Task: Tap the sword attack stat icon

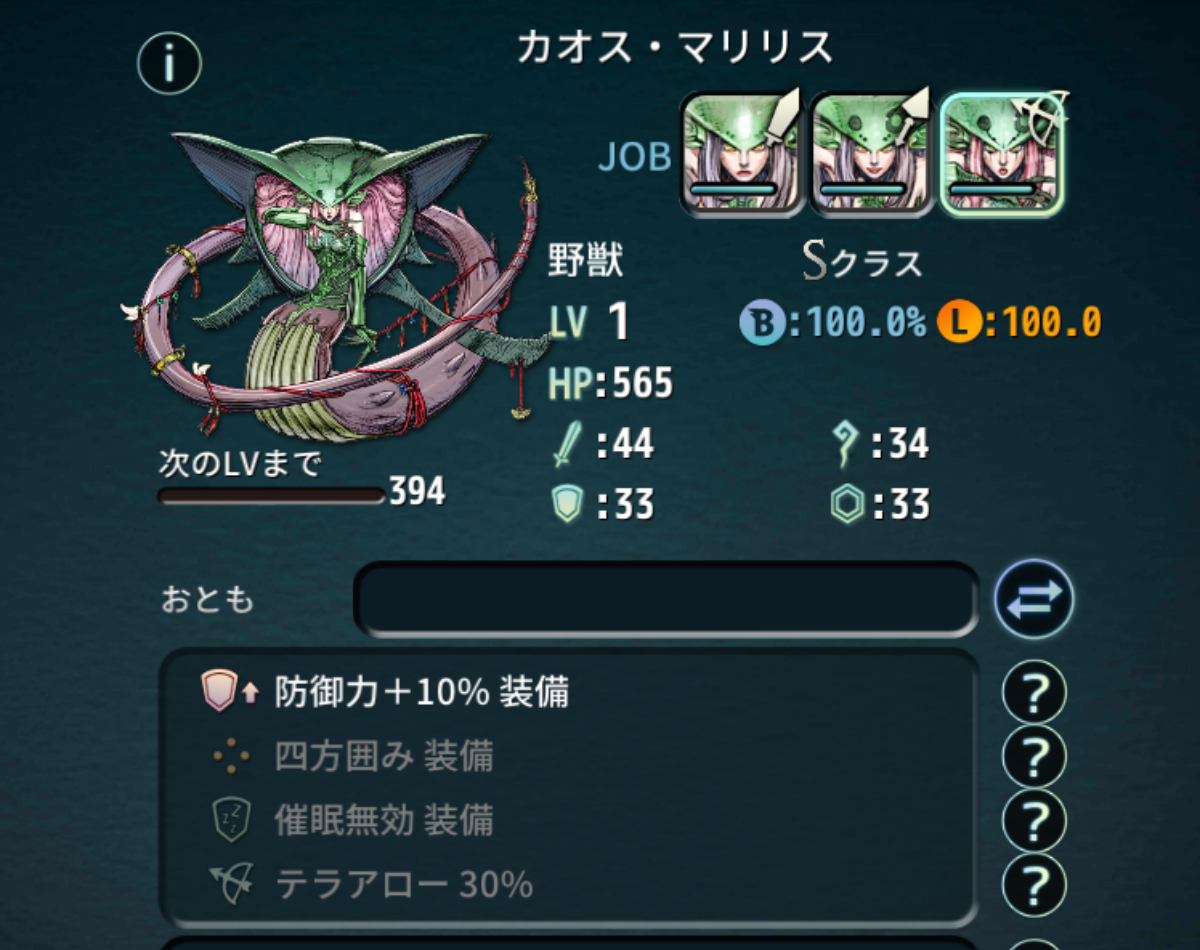Action: click(566, 444)
